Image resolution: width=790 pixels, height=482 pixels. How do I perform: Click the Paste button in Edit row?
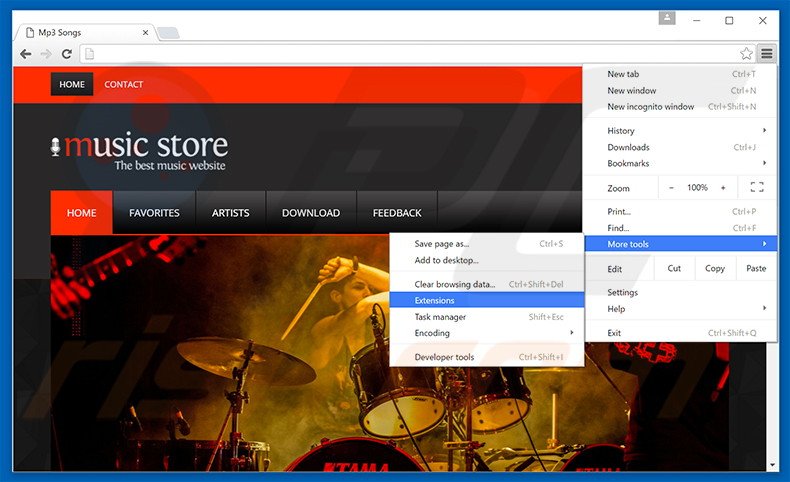click(756, 268)
